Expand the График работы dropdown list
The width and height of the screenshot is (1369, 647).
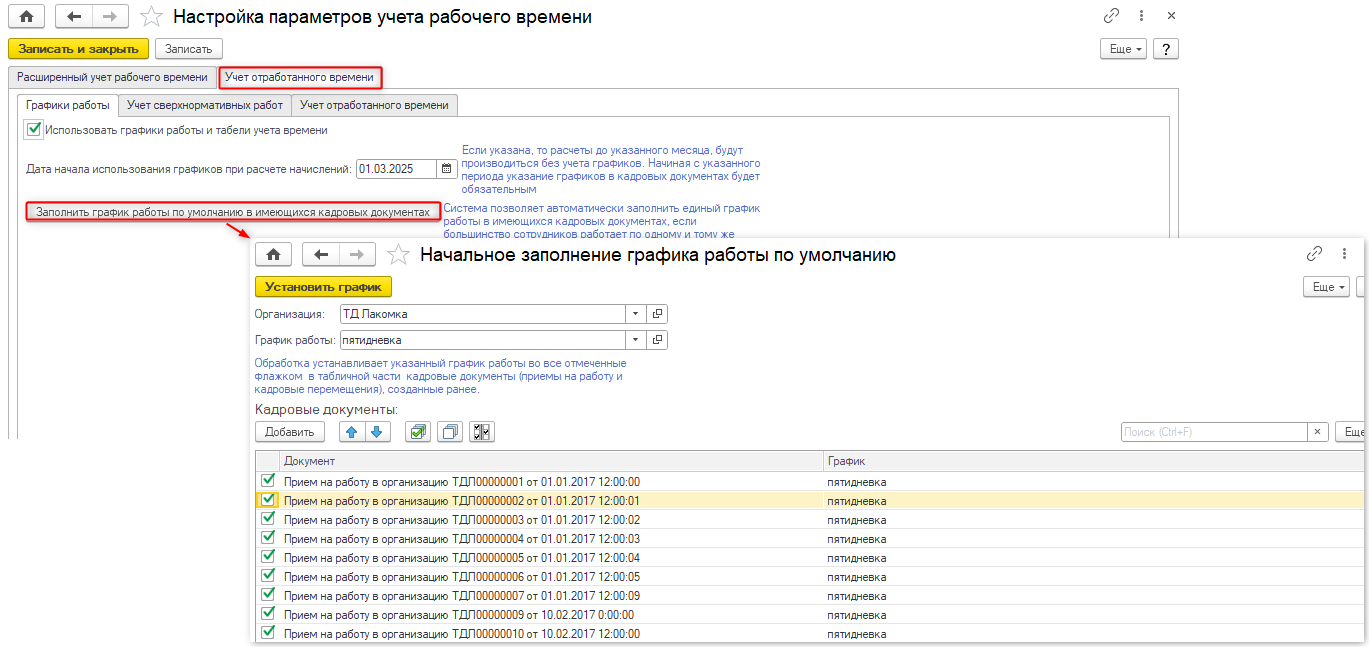(636, 340)
